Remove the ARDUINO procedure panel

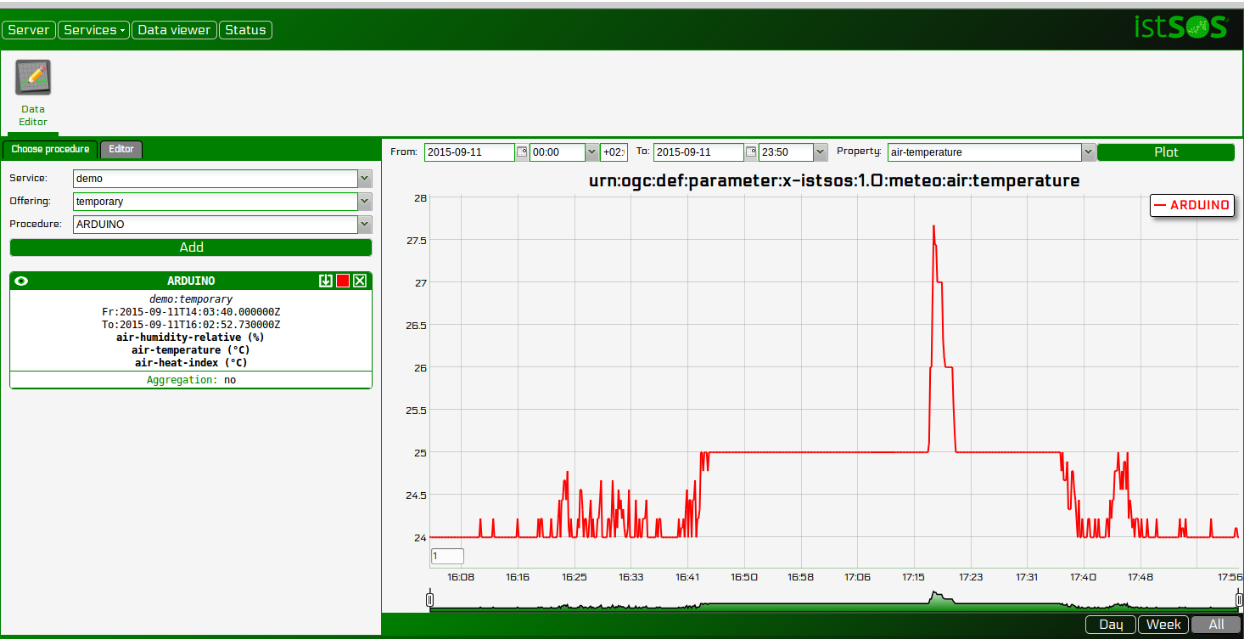coord(360,281)
